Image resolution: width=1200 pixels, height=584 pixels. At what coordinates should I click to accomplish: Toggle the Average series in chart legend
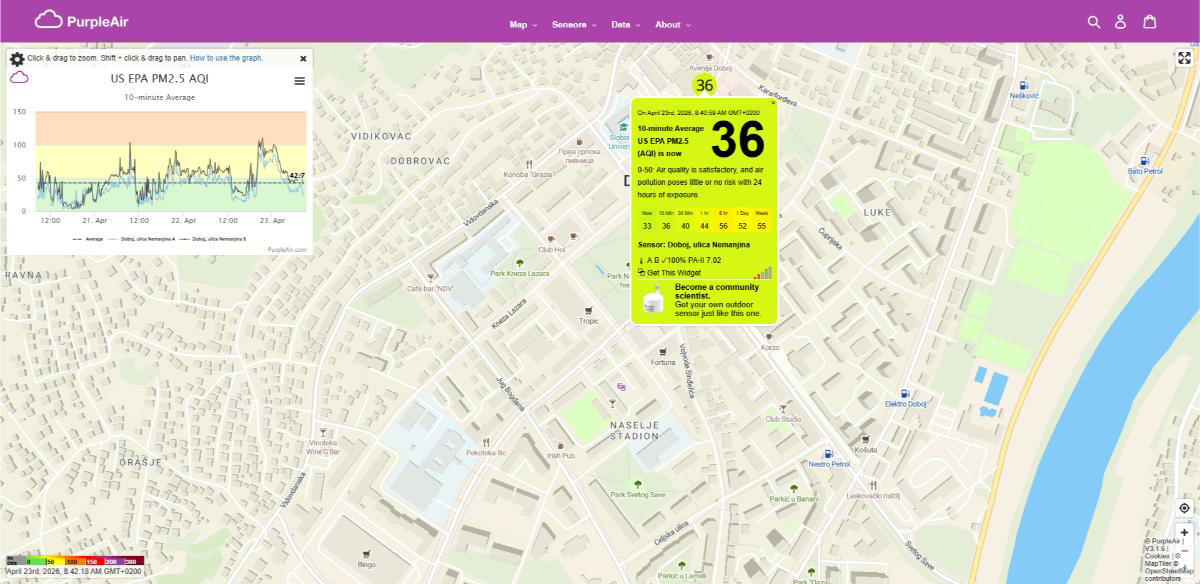pyautogui.click(x=92, y=239)
